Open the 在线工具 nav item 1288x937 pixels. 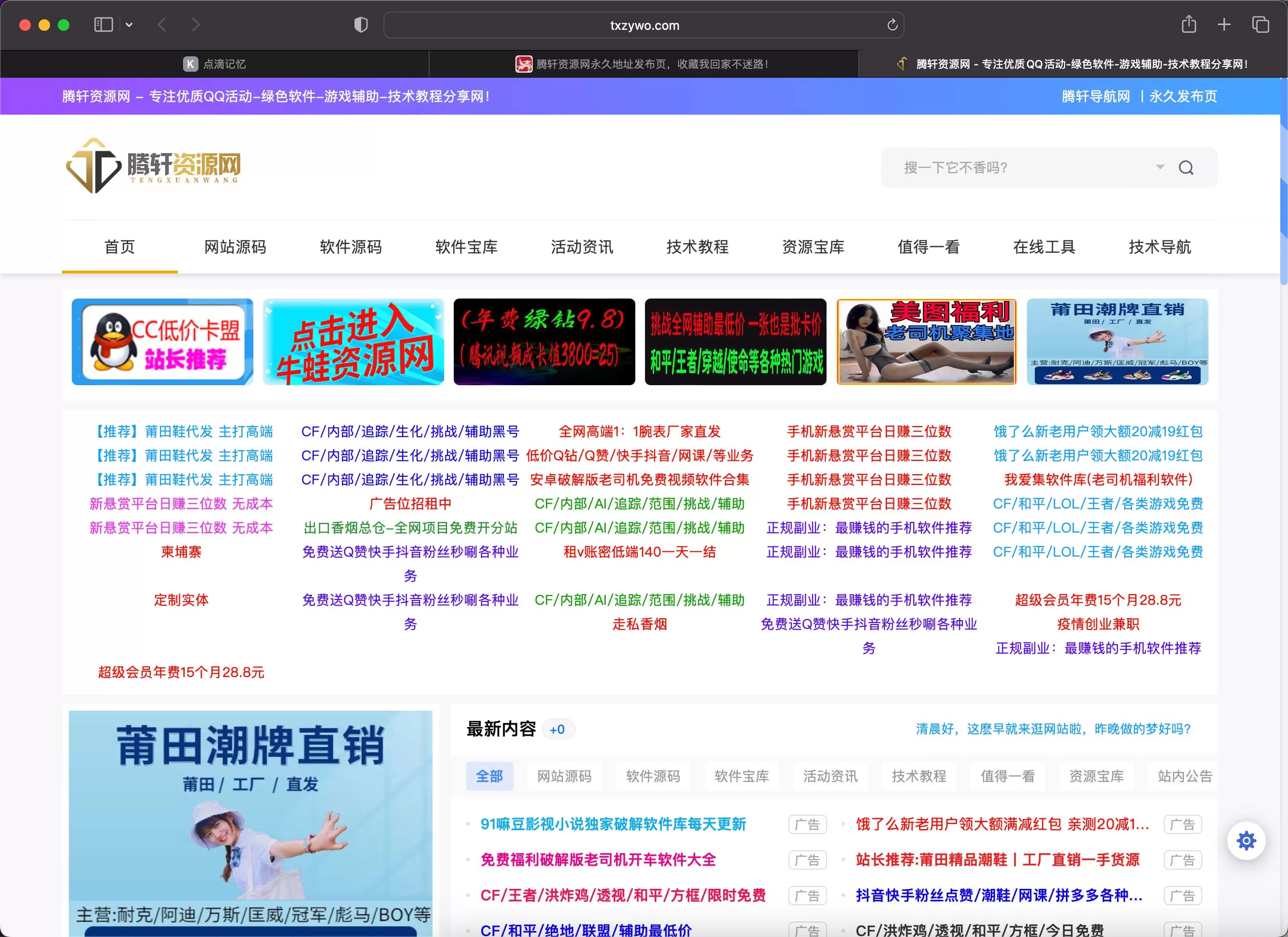coord(1044,247)
